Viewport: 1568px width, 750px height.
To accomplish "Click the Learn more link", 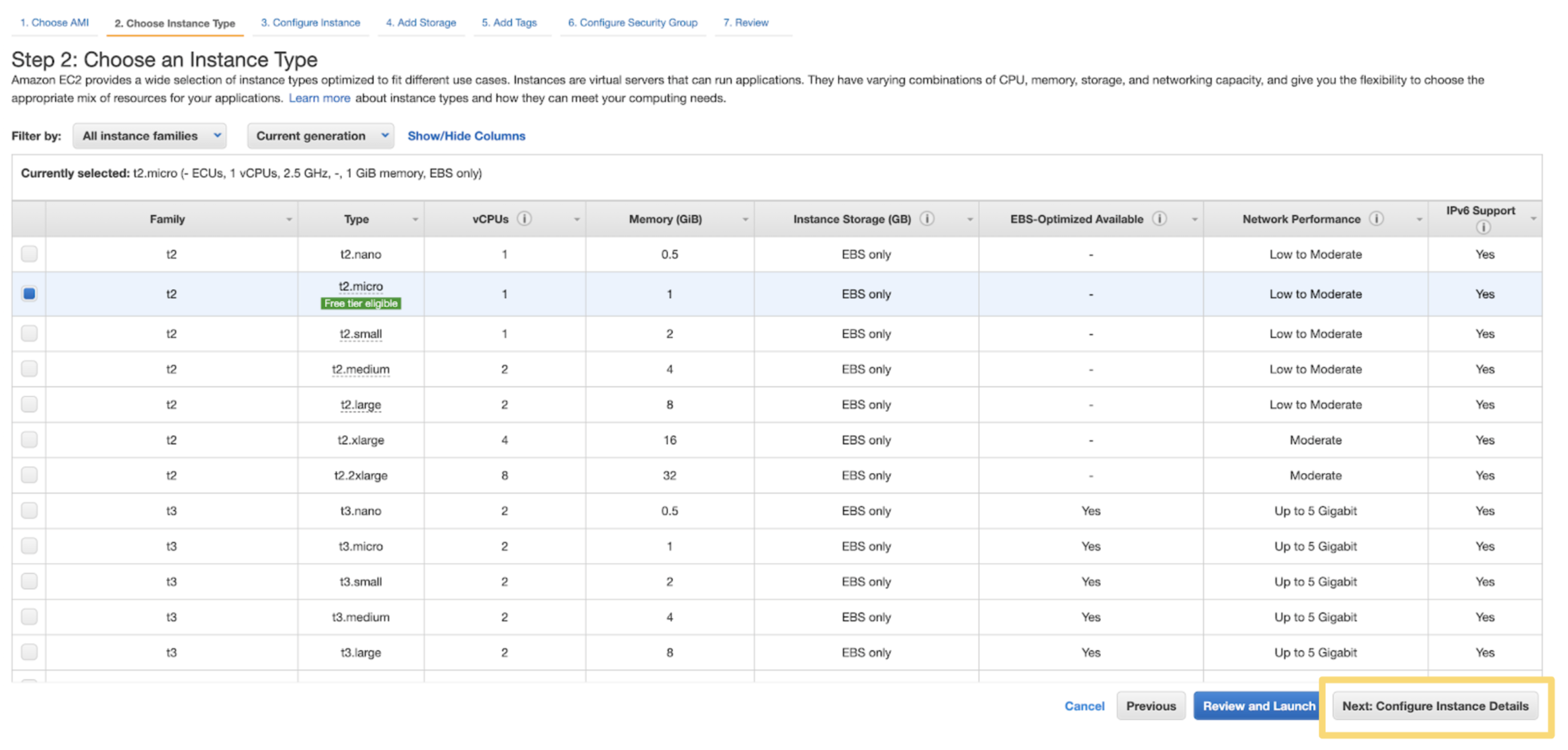I will tap(320, 98).
